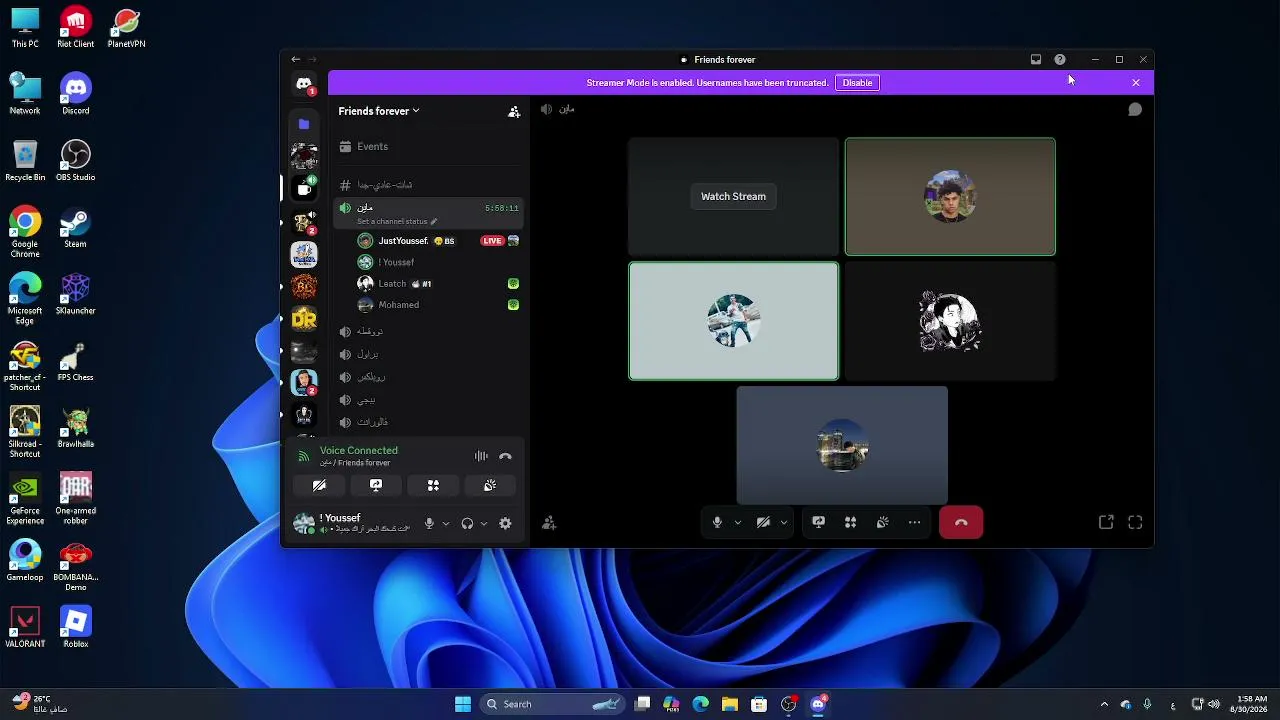
Task: Open Windows Start menu
Action: tap(463, 704)
